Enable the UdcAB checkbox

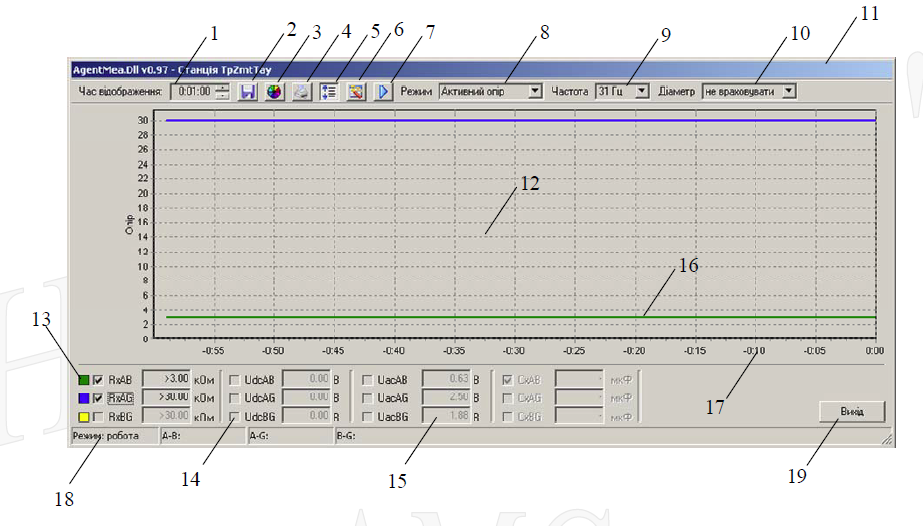point(234,380)
